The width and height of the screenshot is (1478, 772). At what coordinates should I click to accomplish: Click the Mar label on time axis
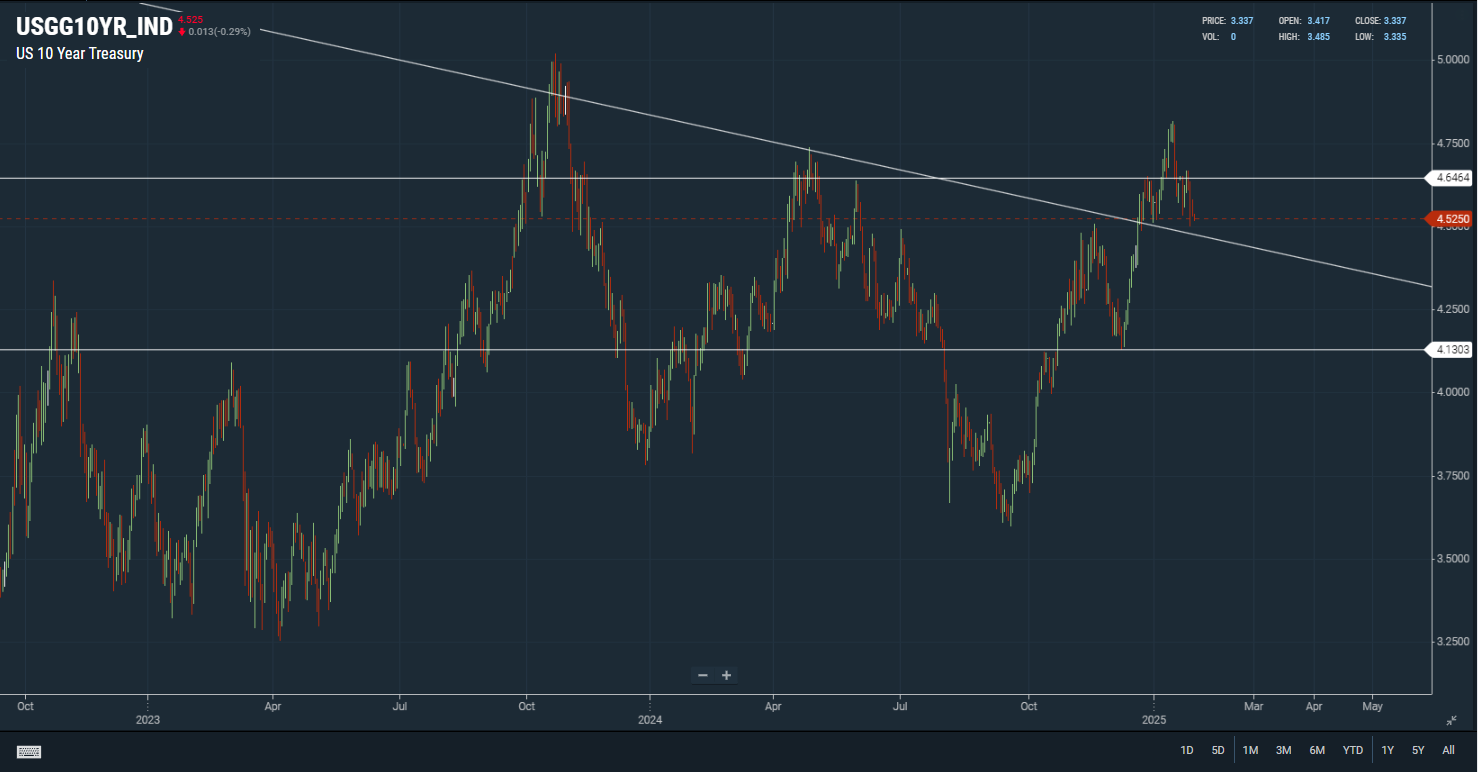point(1253,705)
